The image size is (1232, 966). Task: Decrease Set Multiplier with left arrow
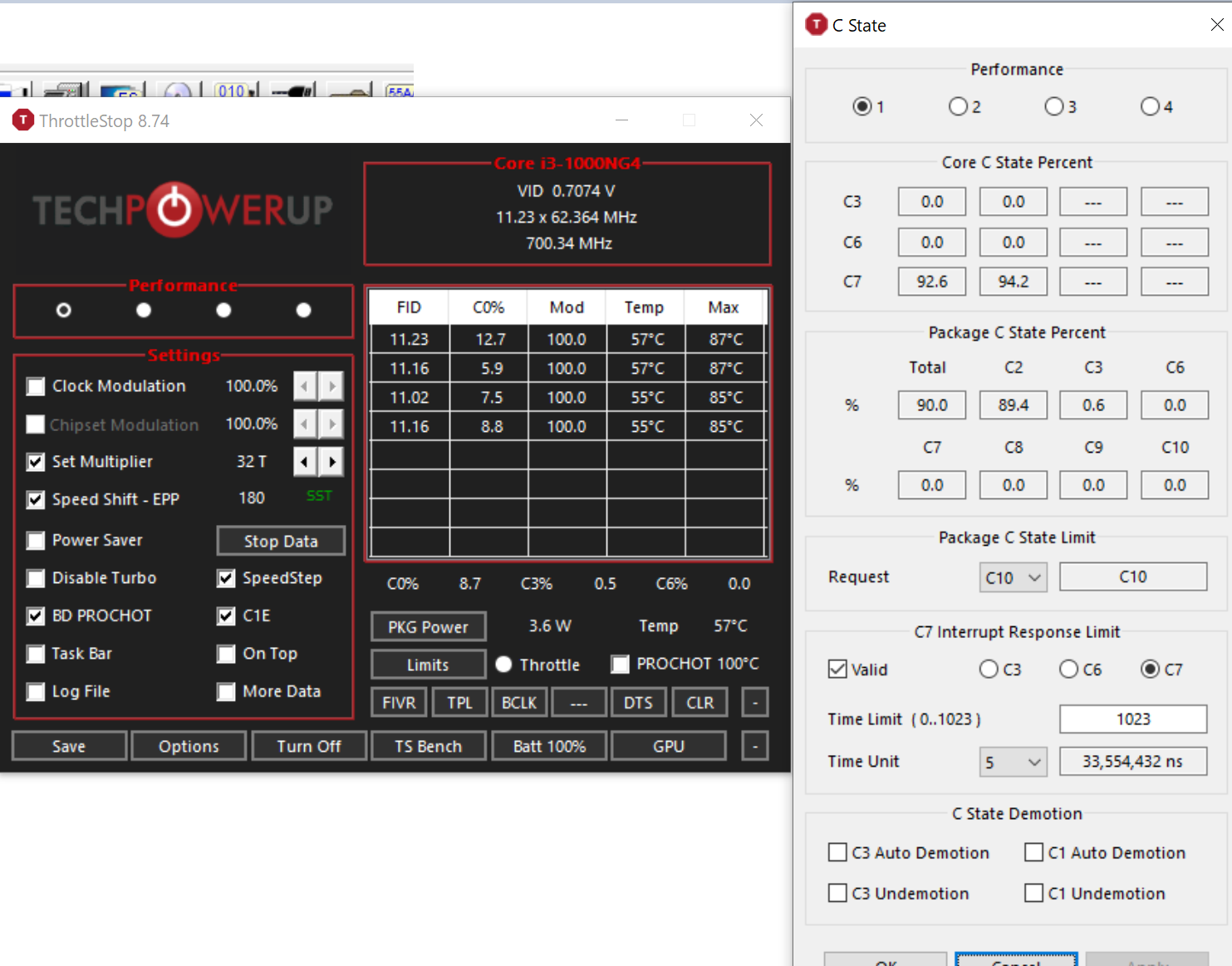[305, 462]
